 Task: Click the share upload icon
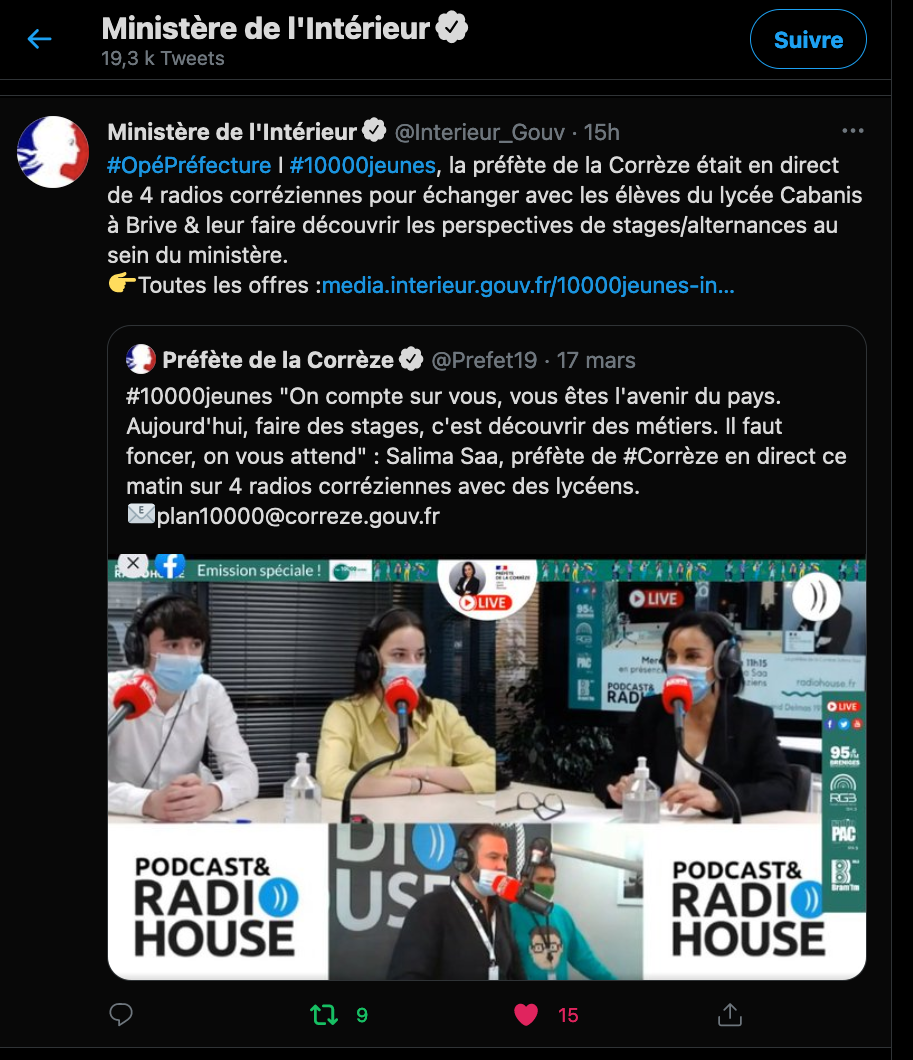(730, 1014)
